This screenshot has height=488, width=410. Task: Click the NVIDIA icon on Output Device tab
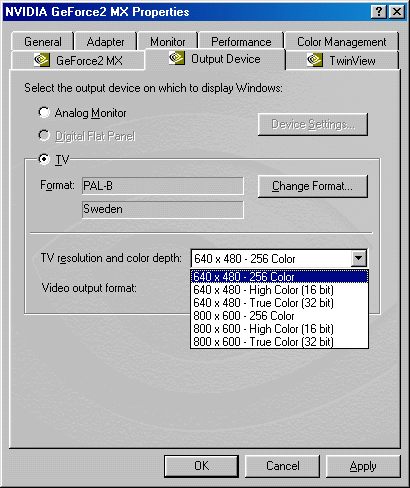coord(177,58)
